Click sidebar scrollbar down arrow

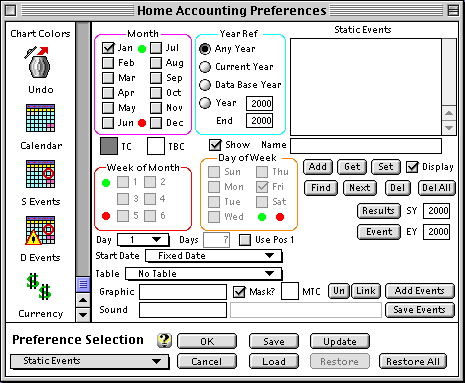tap(83, 315)
